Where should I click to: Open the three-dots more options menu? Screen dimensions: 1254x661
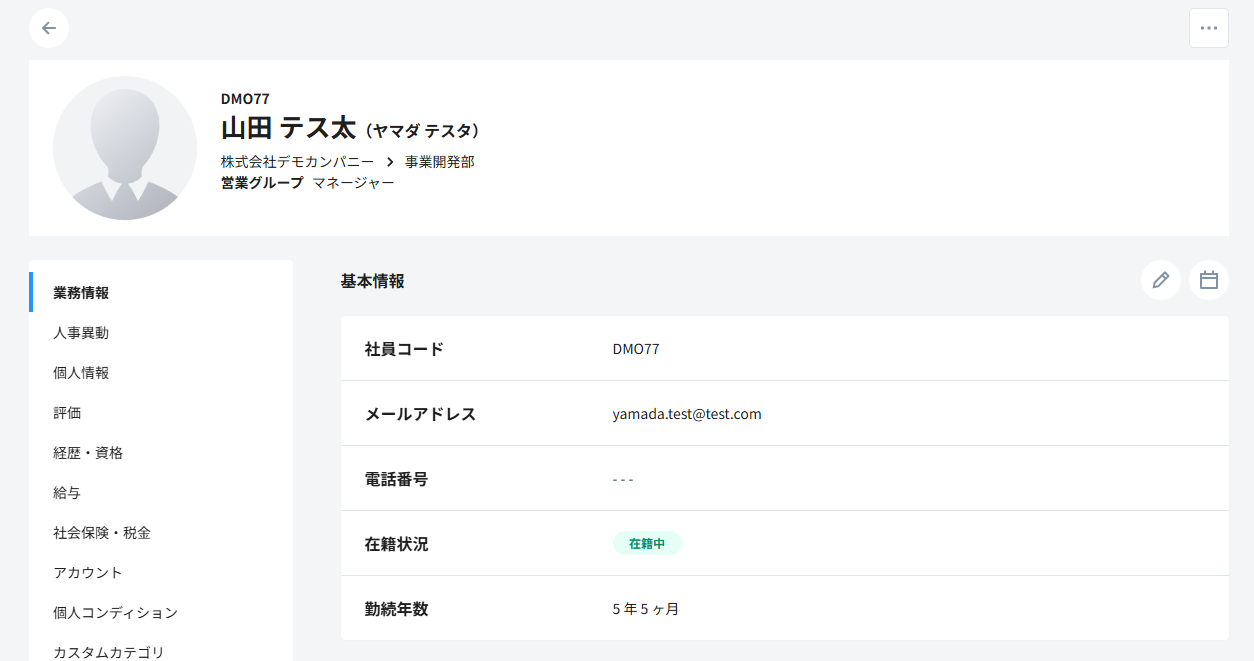coord(1208,28)
